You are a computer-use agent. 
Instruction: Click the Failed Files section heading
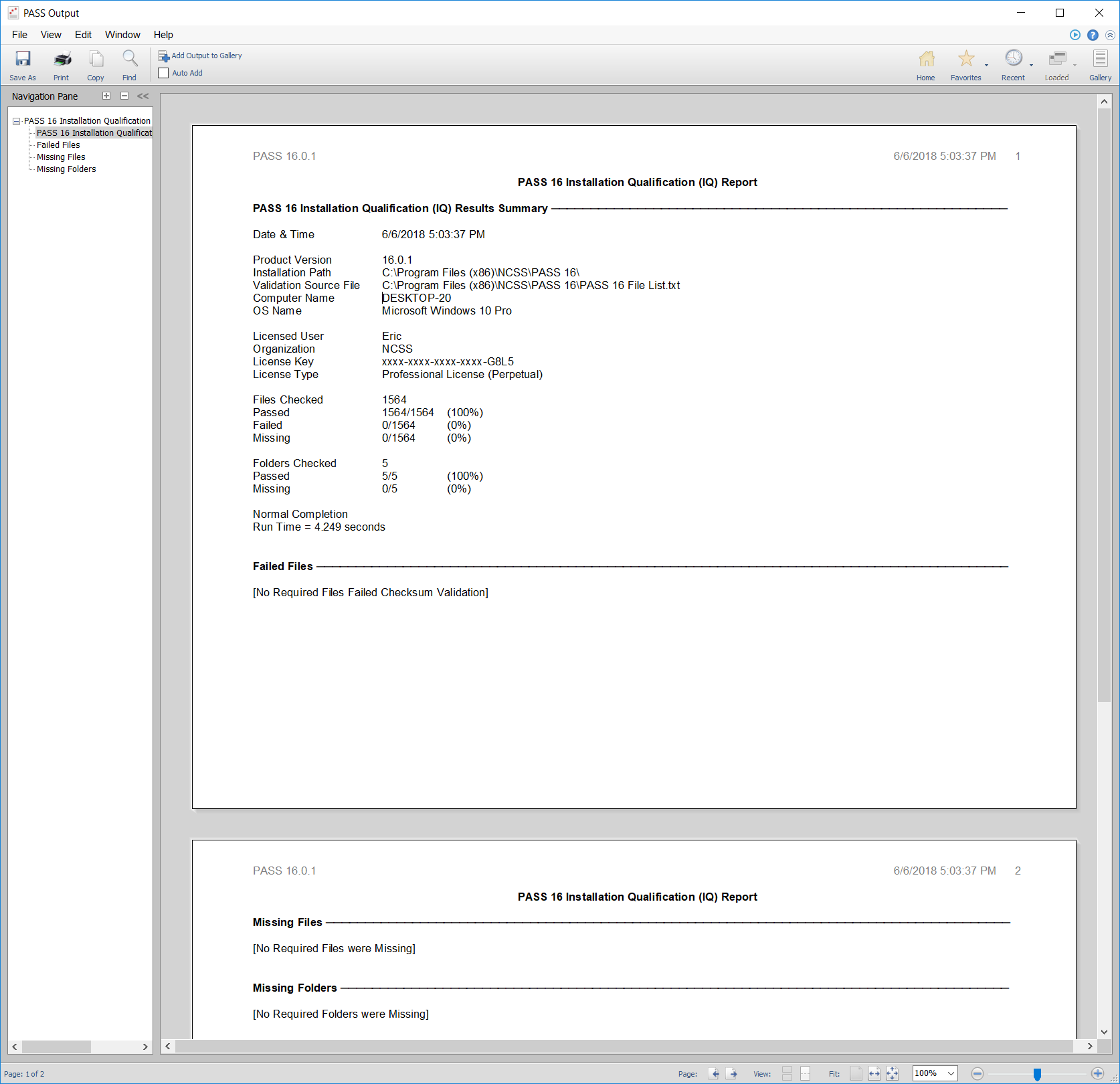pyautogui.click(x=282, y=567)
